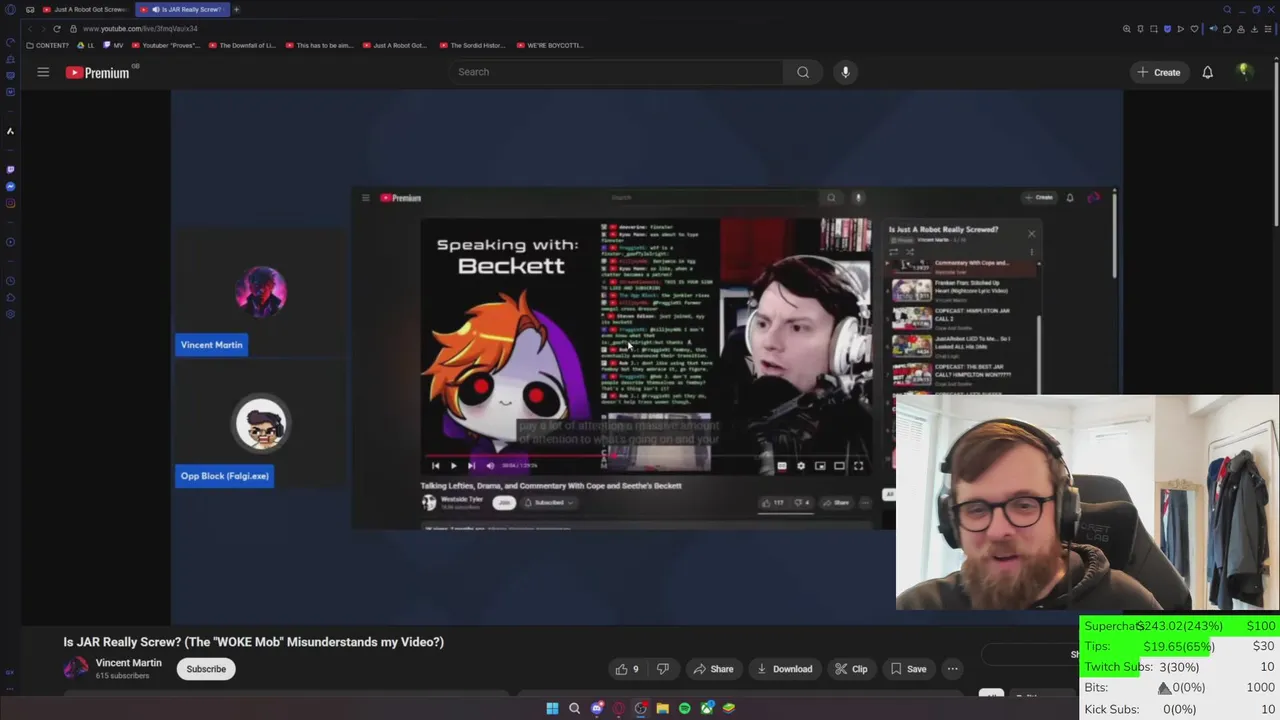This screenshot has height=720, width=1280.
Task: Click the magnifier search button
Action: tap(803, 72)
